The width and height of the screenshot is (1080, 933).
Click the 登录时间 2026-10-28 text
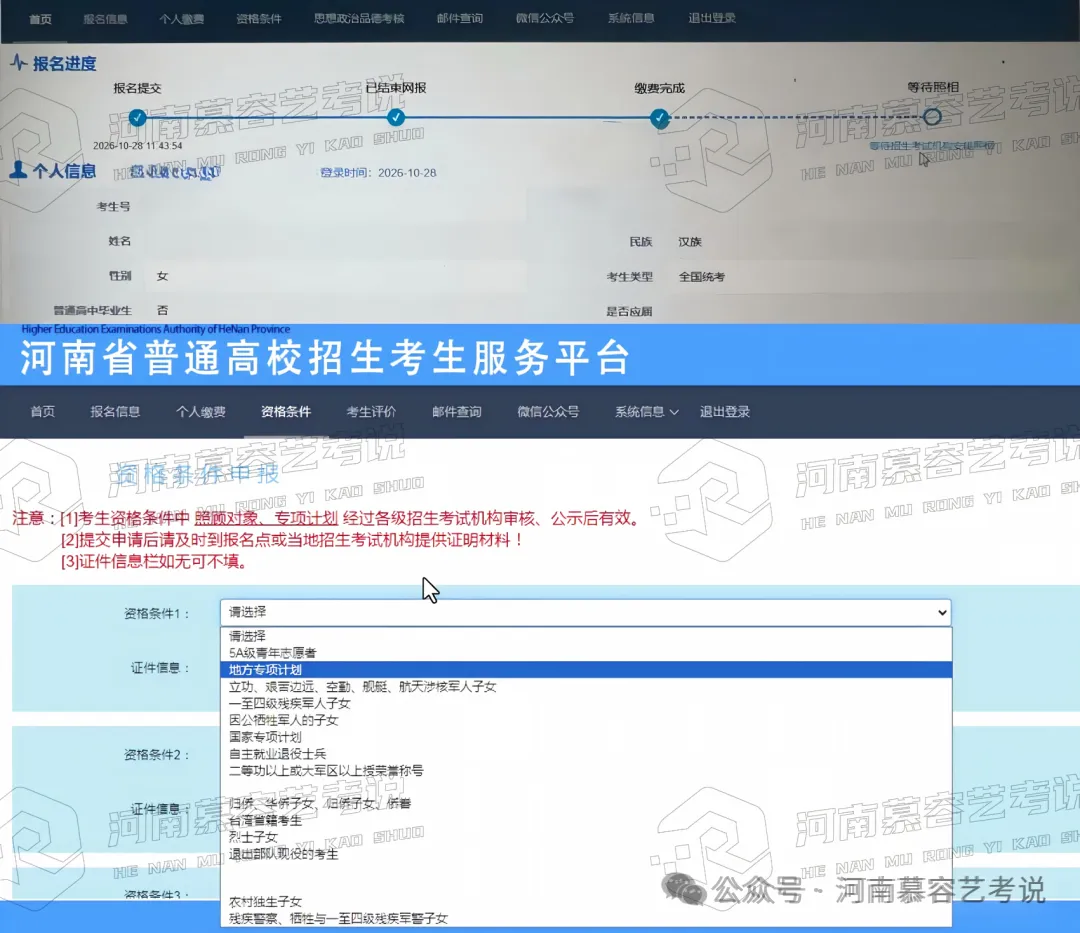click(x=378, y=173)
